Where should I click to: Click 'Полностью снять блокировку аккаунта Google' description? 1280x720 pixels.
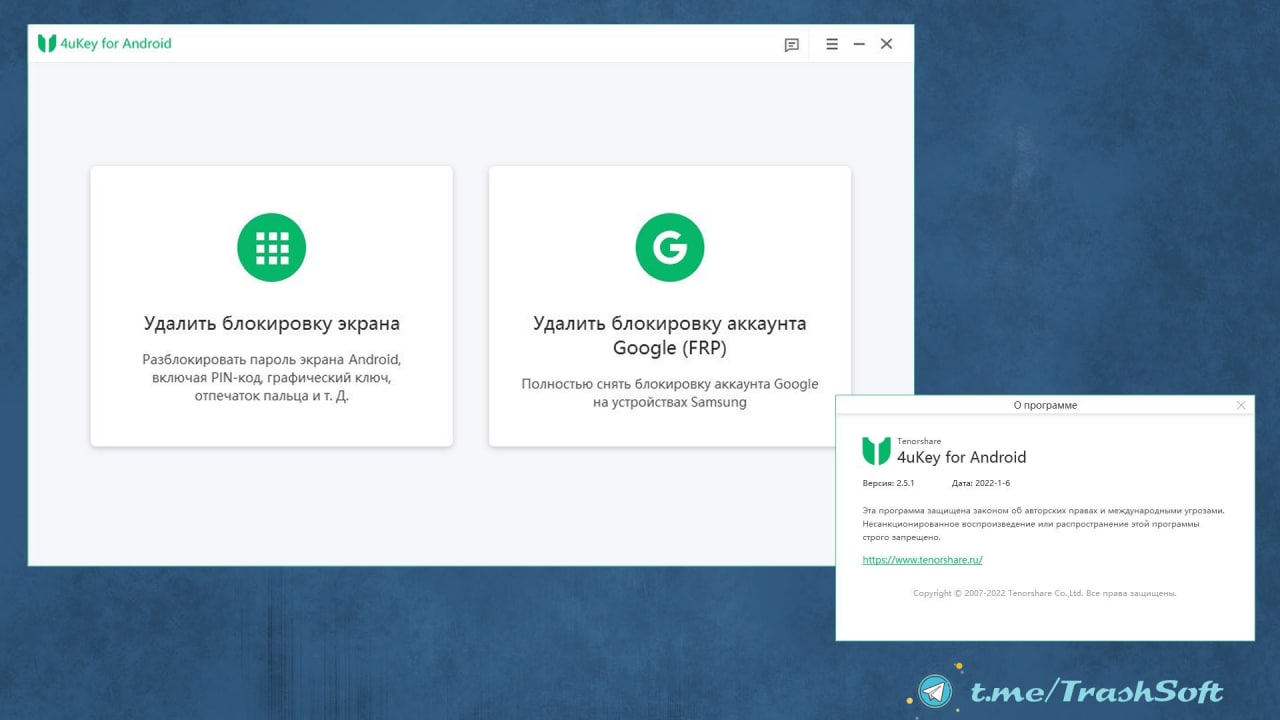click(670, 393)
